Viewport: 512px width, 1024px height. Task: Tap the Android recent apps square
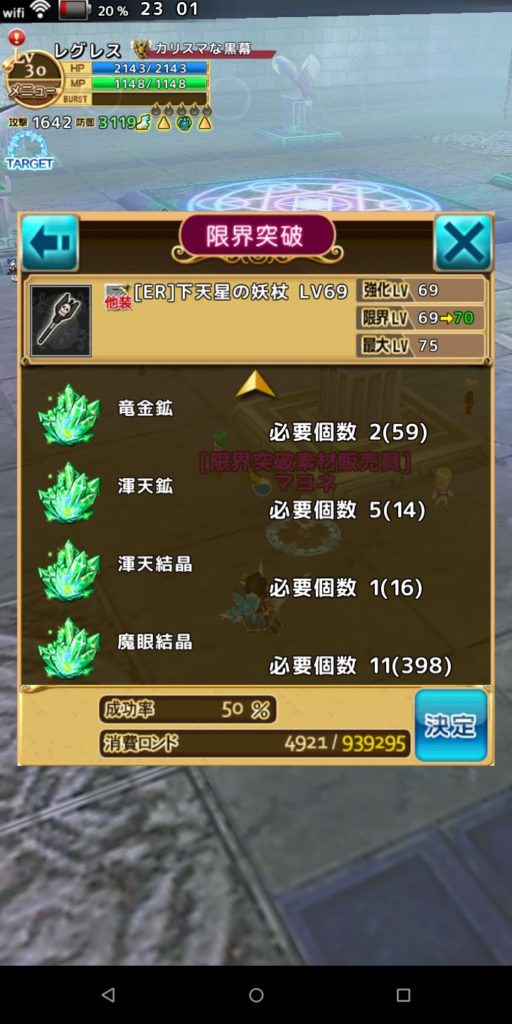click(x=404, y=995)
